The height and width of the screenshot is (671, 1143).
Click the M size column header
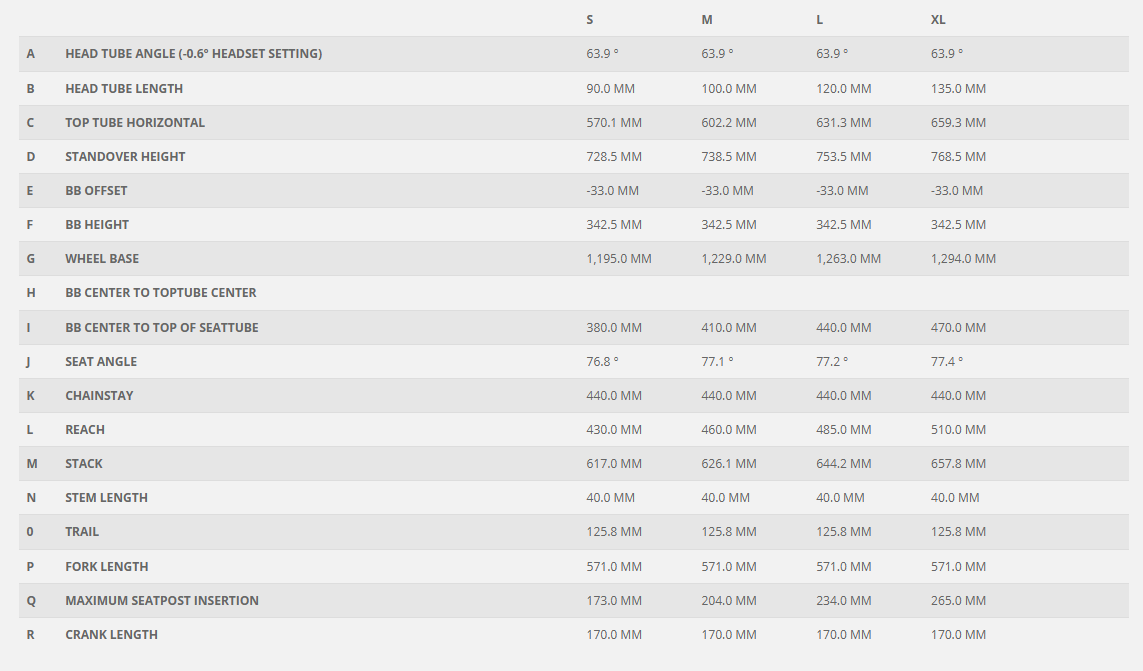pyautogui.click(x=706, y=20)
